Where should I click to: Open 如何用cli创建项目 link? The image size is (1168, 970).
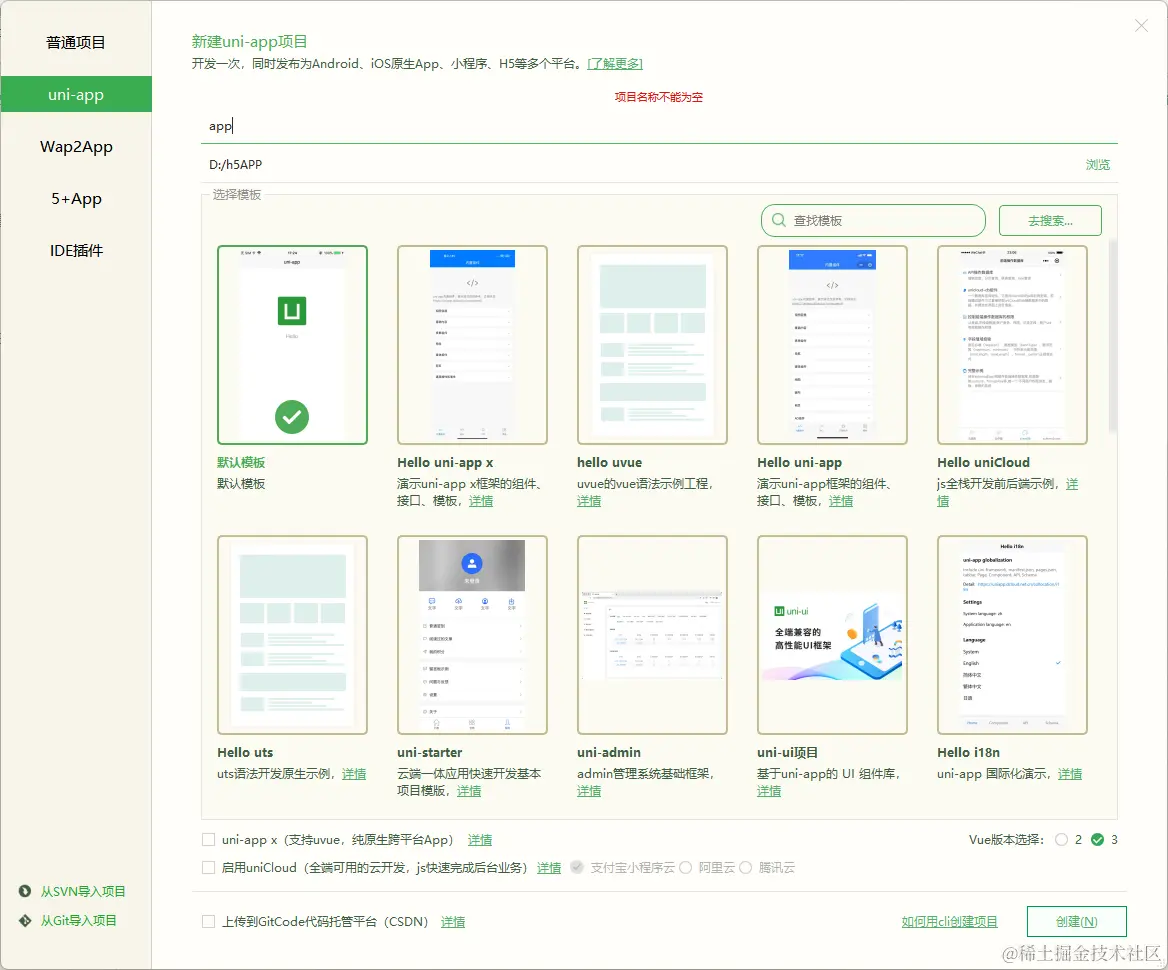point(949,922)
